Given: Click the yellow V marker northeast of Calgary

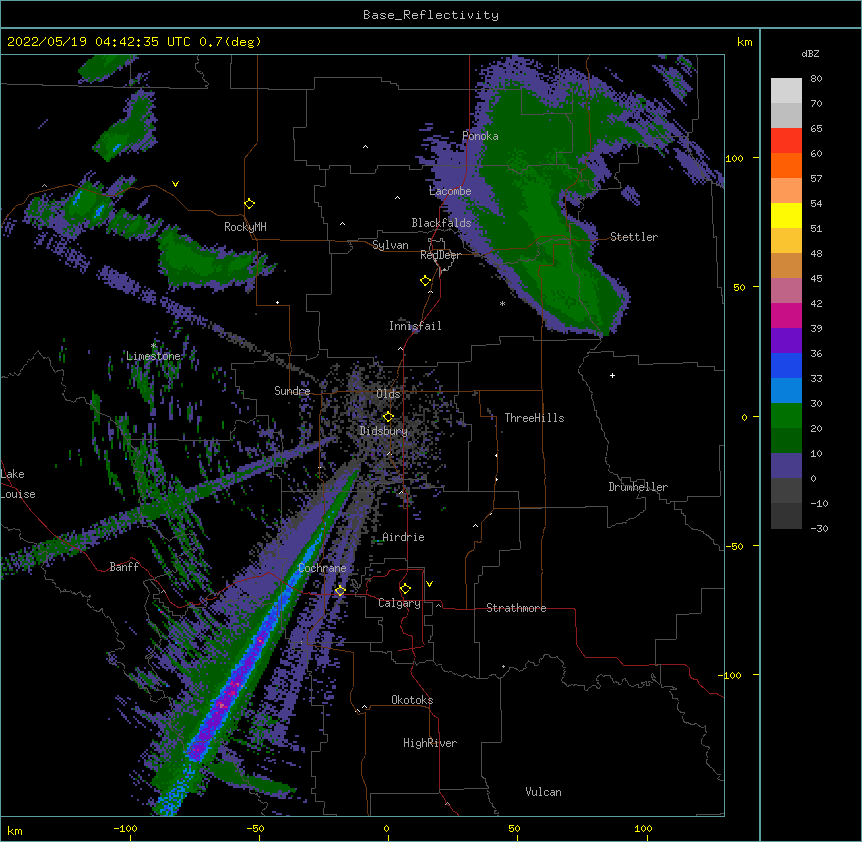Looking at the screenshot, I should (x=429, y=584).
